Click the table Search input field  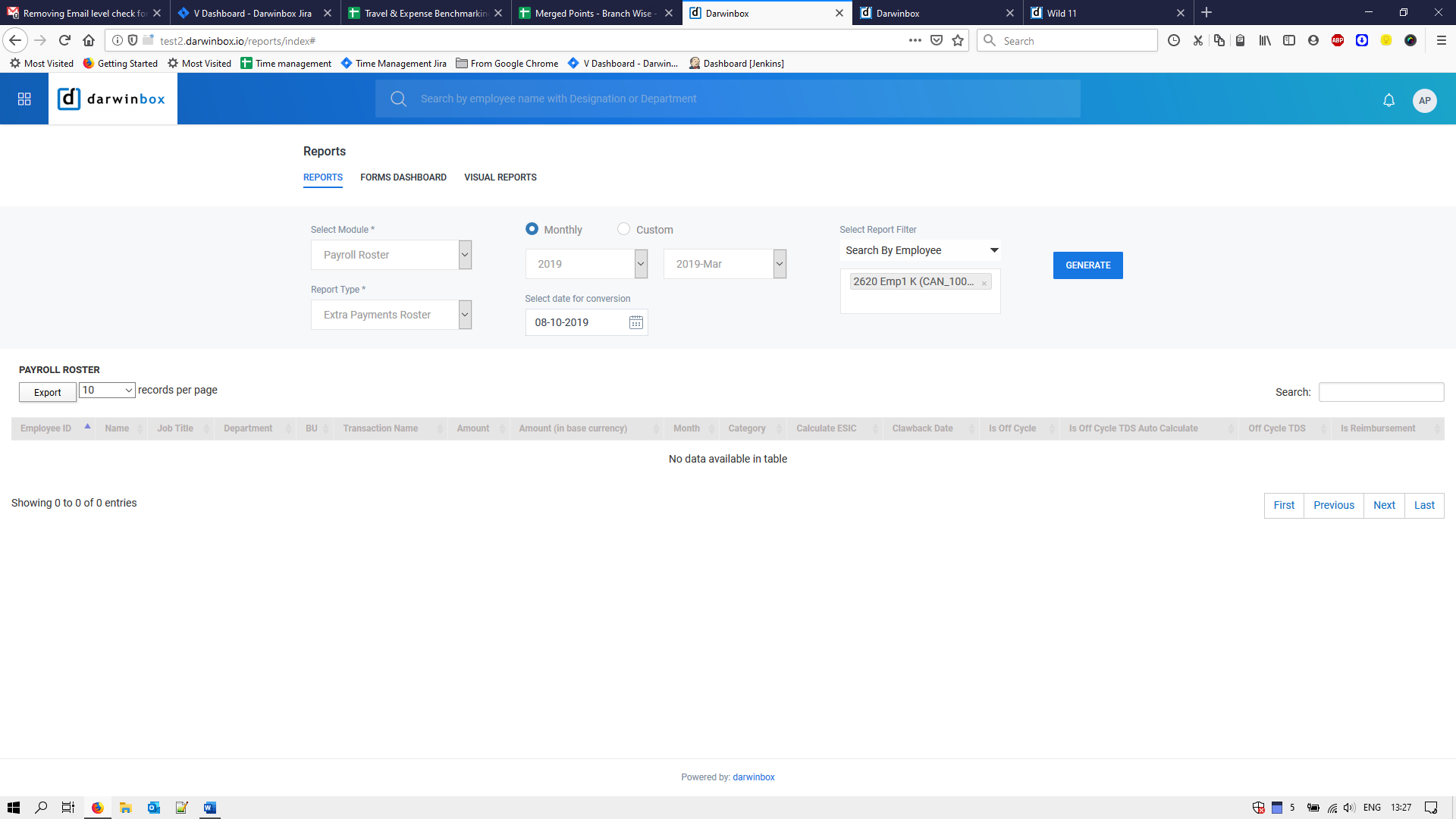1380,392
